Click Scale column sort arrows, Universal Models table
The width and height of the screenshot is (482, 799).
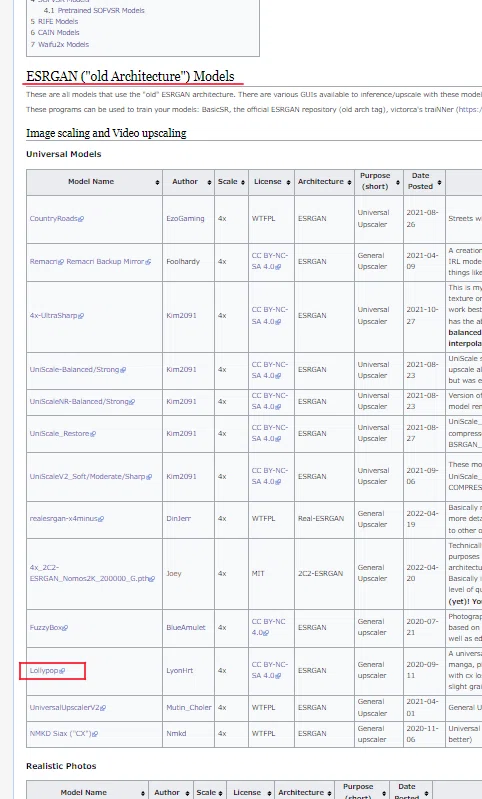pos(243,182)
